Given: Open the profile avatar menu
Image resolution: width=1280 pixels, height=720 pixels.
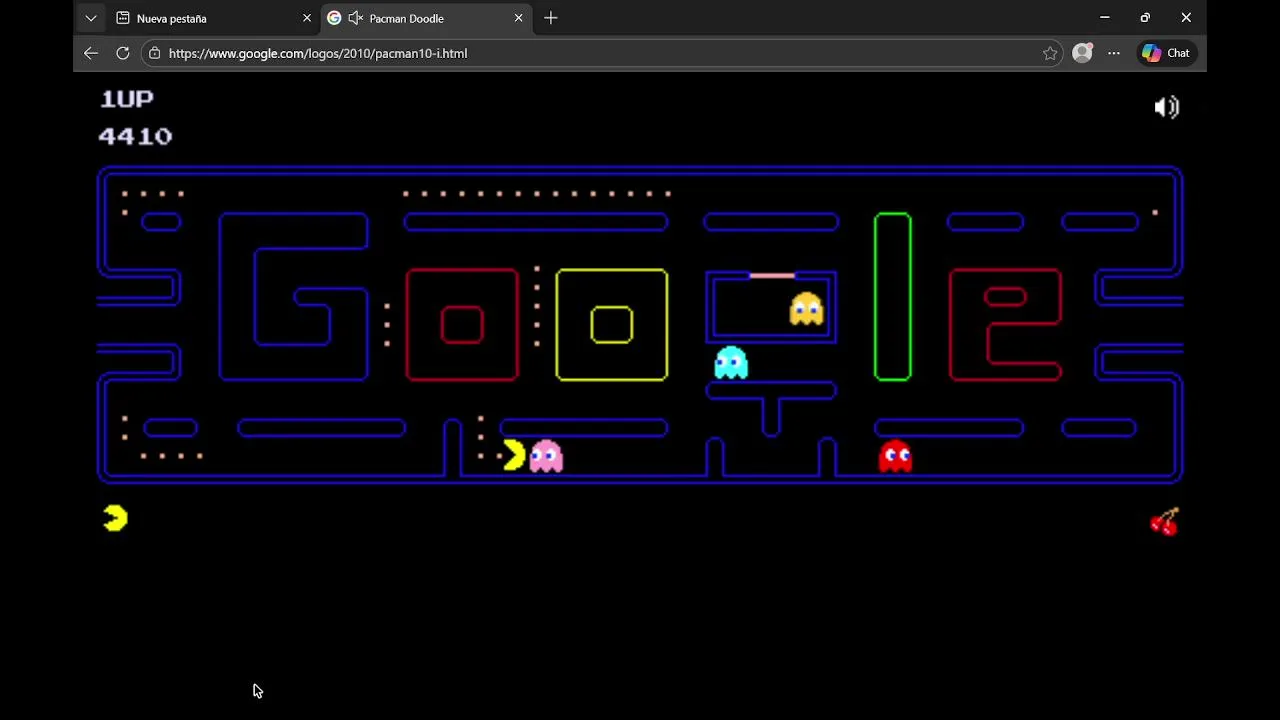Looking at the screenshot, I should [x=1082, y=53].
